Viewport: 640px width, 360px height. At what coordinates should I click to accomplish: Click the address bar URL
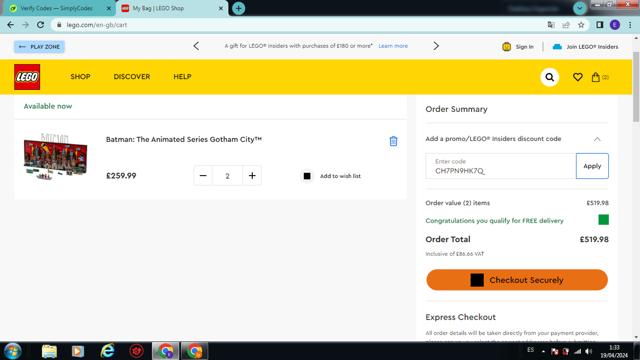[97, 25]
